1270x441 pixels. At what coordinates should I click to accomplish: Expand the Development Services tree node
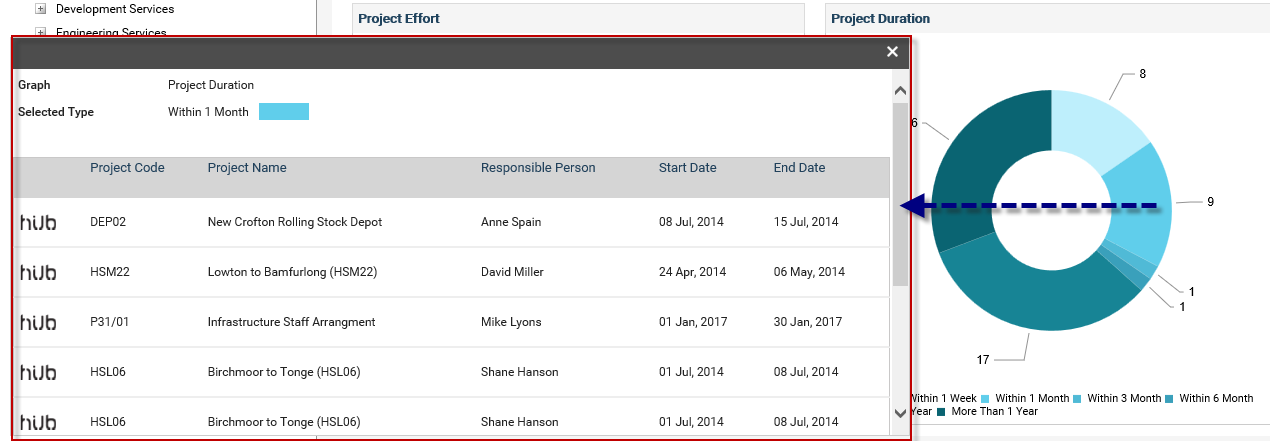coord(41,9)
